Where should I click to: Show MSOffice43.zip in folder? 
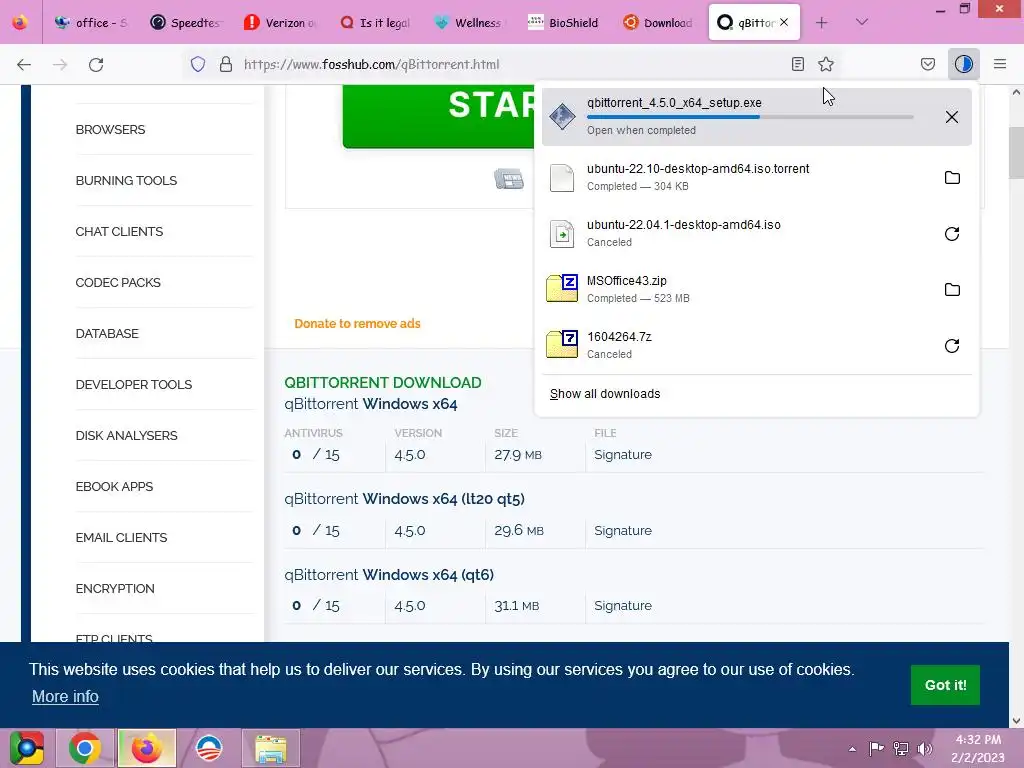tap(952, 289)
